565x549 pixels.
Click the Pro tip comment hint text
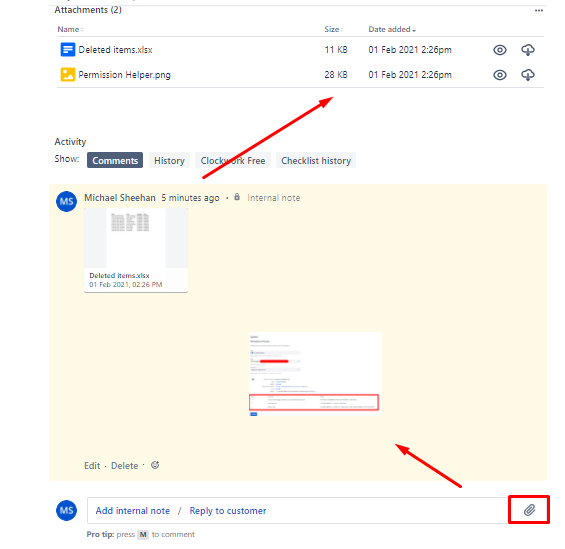141,535
